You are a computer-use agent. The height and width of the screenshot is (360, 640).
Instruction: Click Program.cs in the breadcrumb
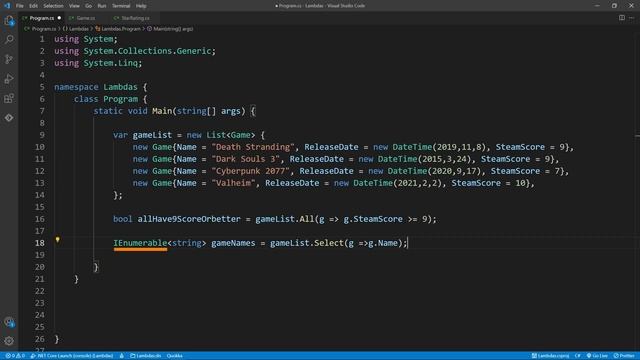tap(44, 29)
